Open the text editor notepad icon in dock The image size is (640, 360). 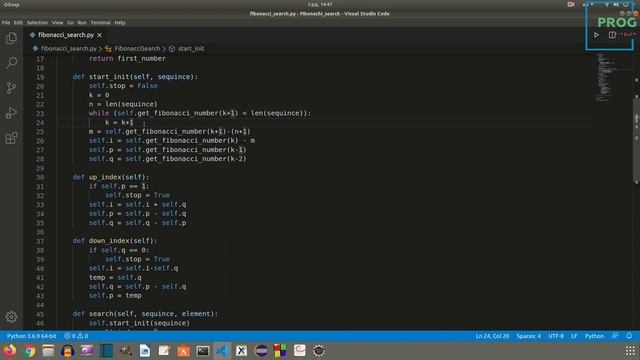164,351
